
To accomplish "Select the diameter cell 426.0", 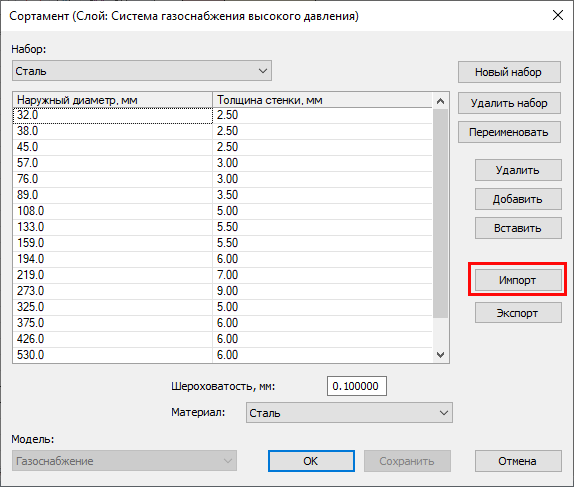I will point(113,339).
